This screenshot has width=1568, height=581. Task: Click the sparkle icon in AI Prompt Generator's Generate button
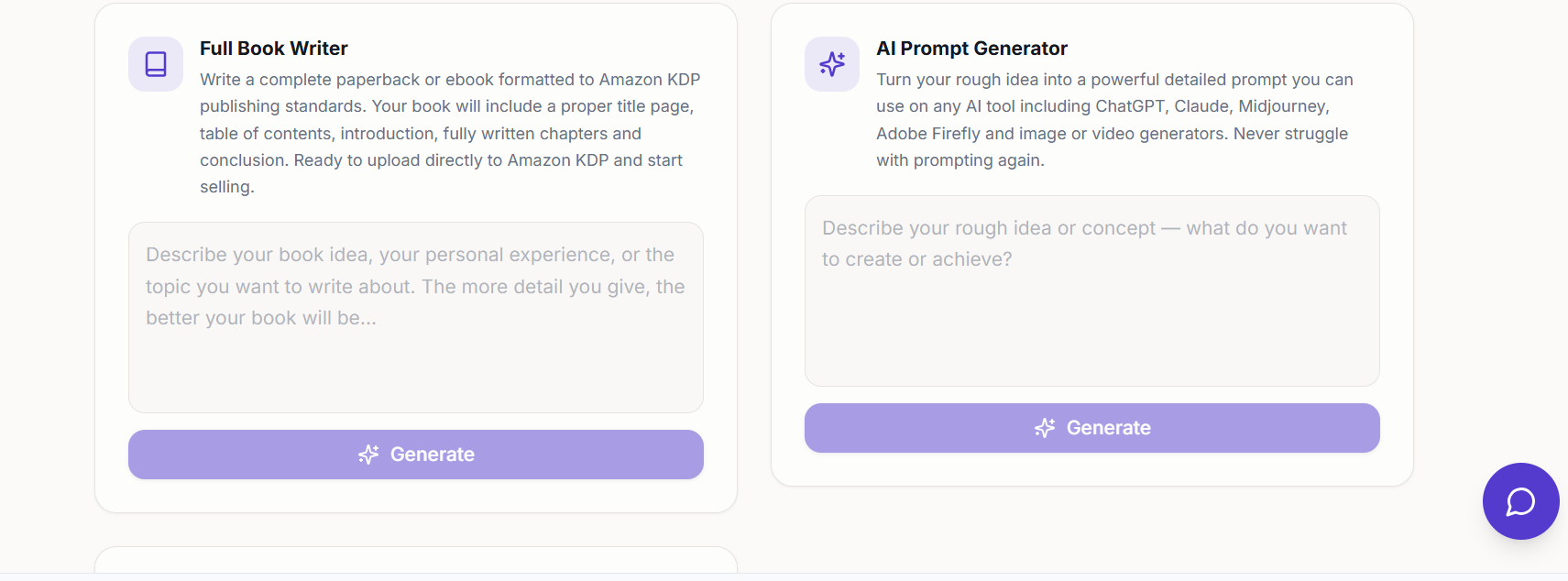(x=1045, y=428)
